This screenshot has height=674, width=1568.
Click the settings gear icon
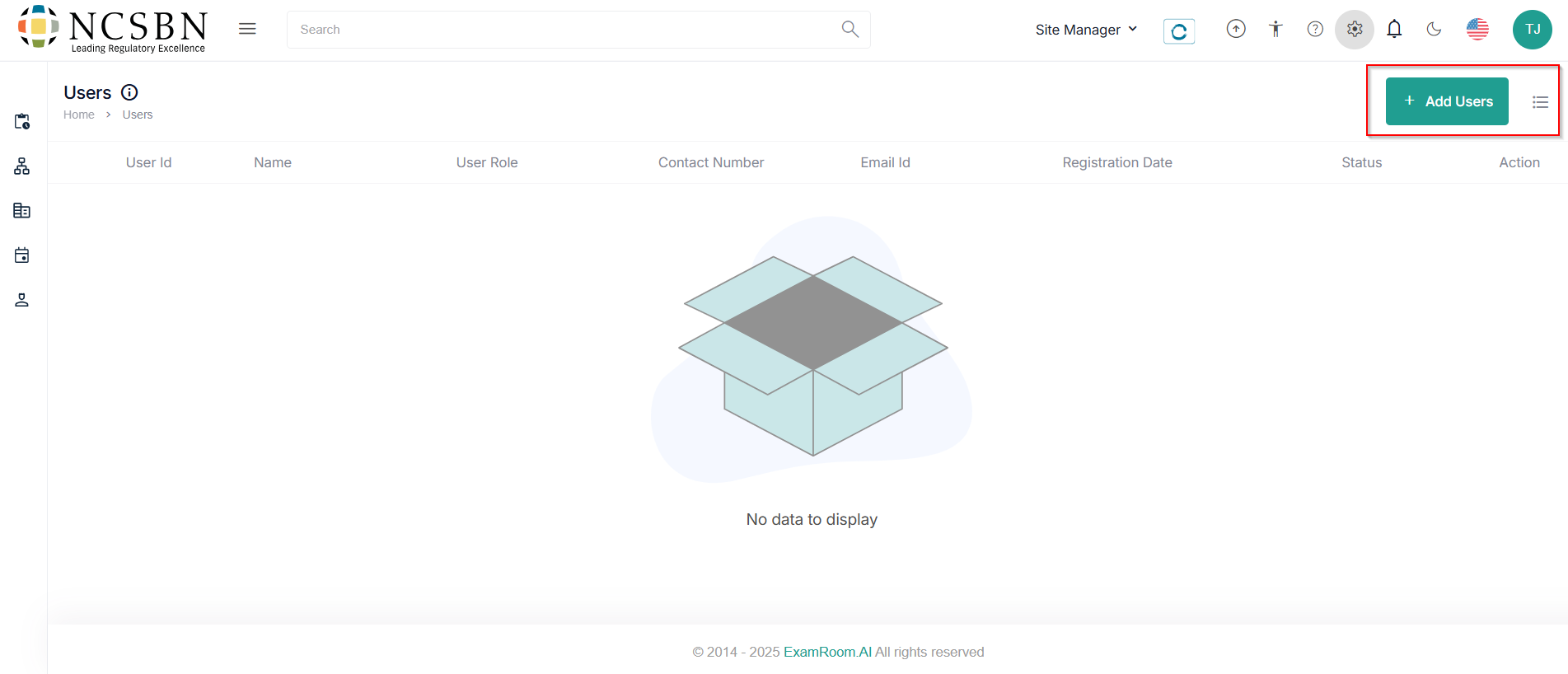click(1355, 30)
